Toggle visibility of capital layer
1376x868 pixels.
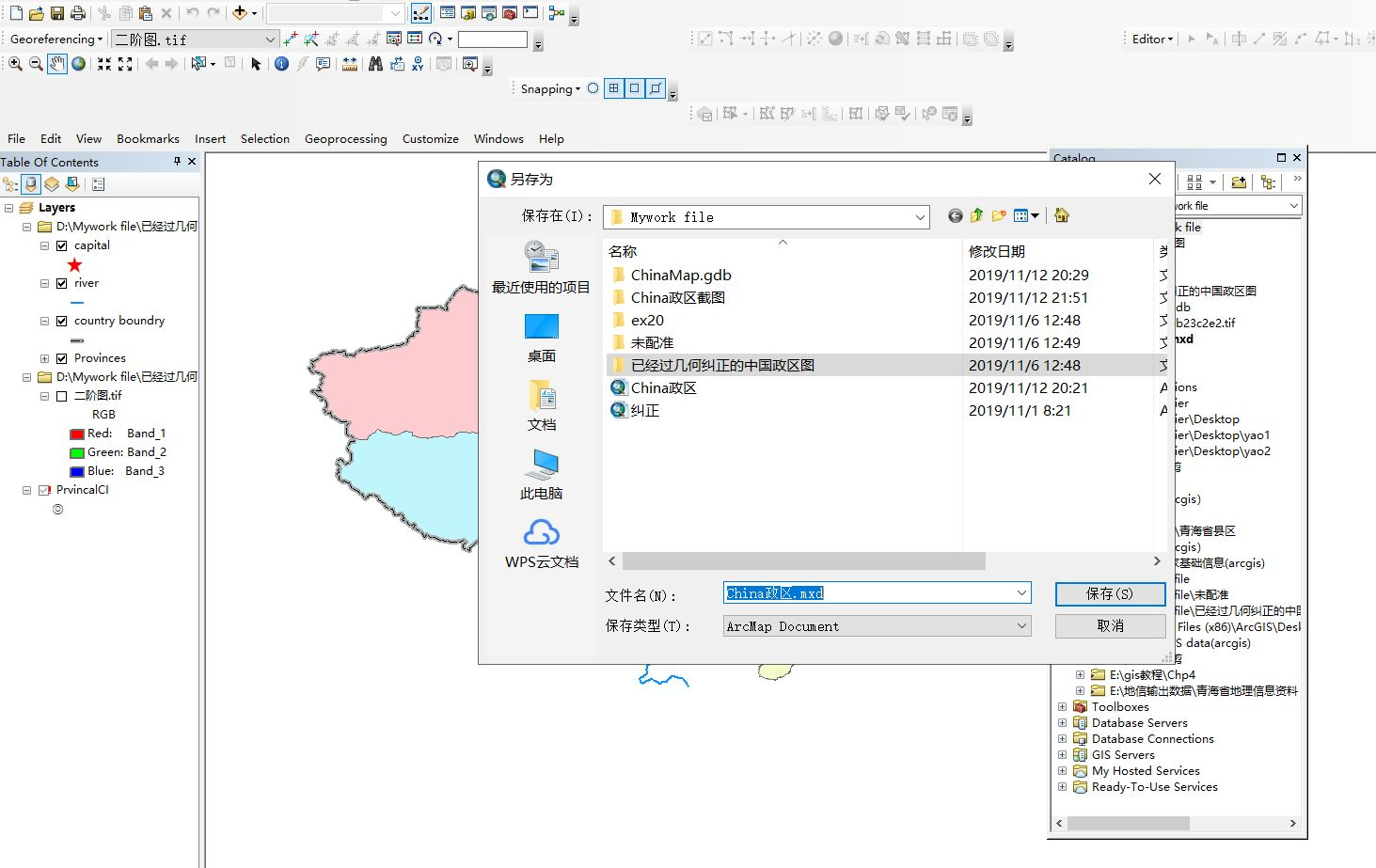(61, 245)
